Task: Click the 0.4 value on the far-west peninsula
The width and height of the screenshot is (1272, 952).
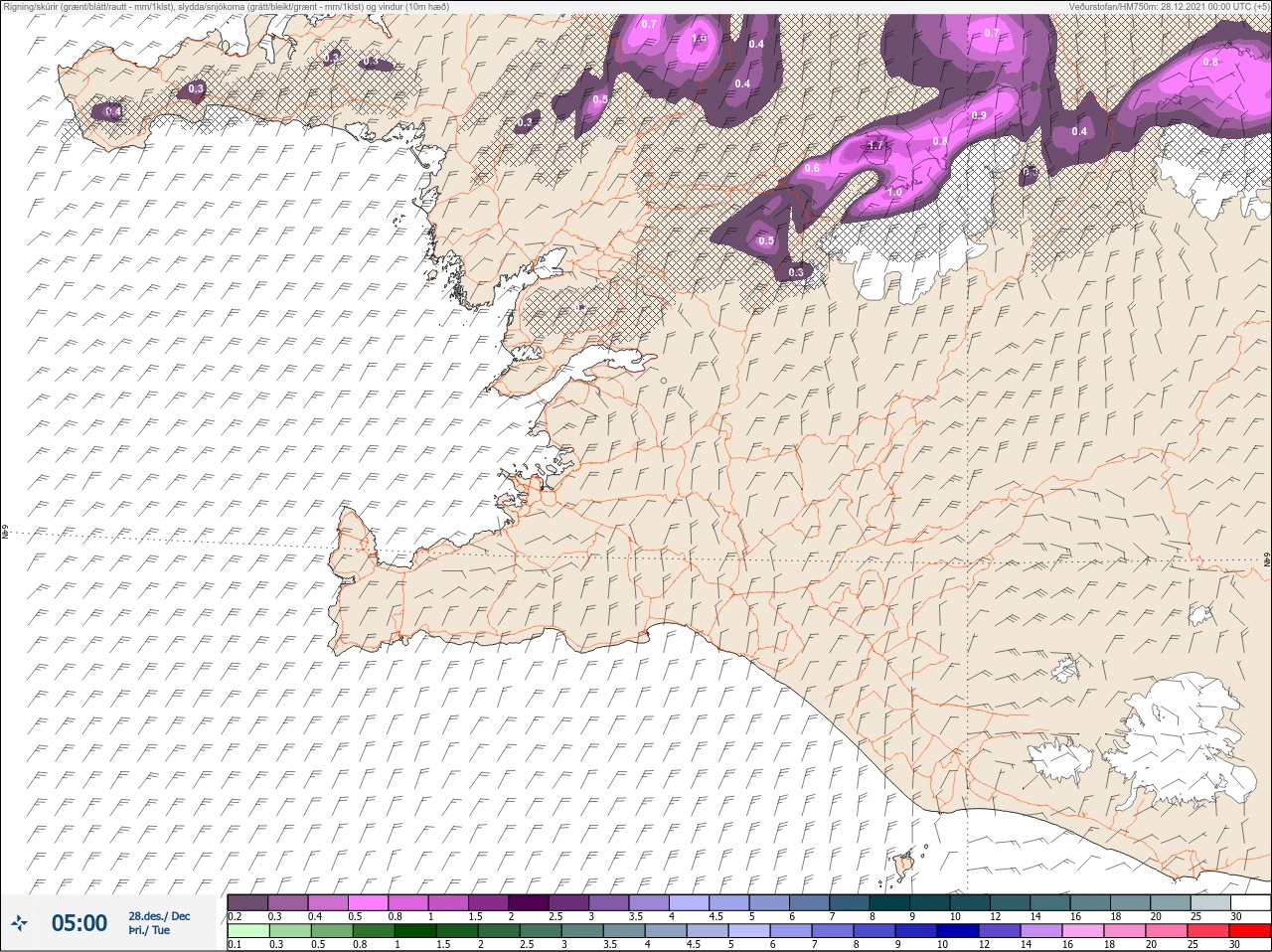Action: click(x=113, y=112)
